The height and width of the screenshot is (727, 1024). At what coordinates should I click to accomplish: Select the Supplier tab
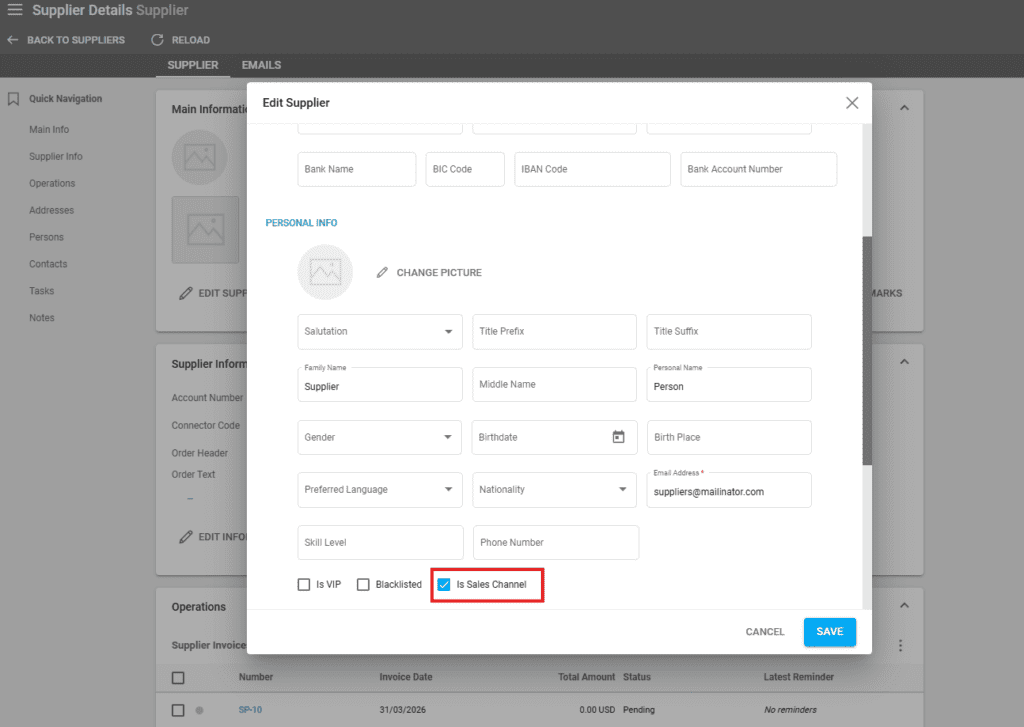click(192, 65)
